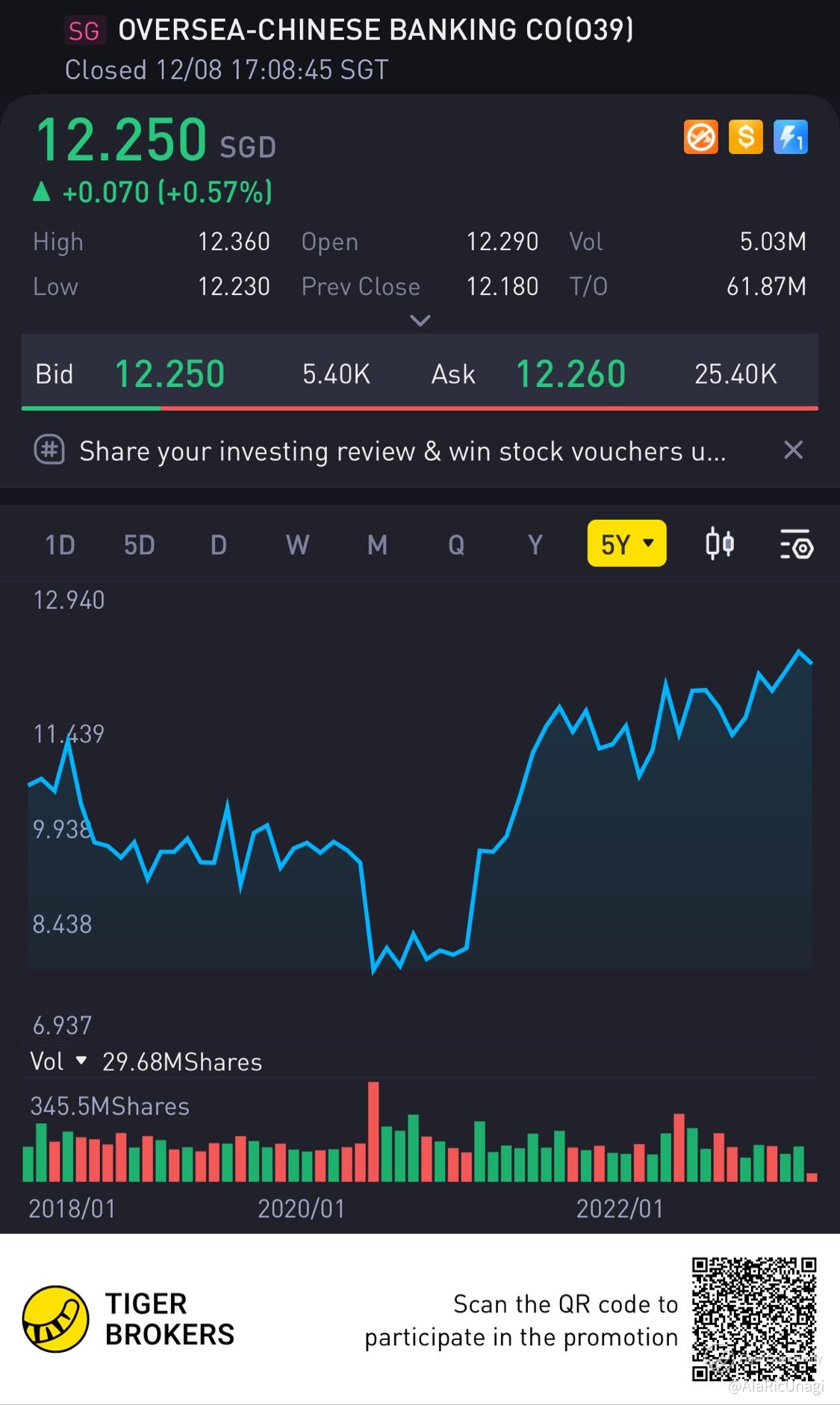This screenshot has height=1405, width=840.
Task: Dismiss the investing review banner
Action: (x=793, y=450)
